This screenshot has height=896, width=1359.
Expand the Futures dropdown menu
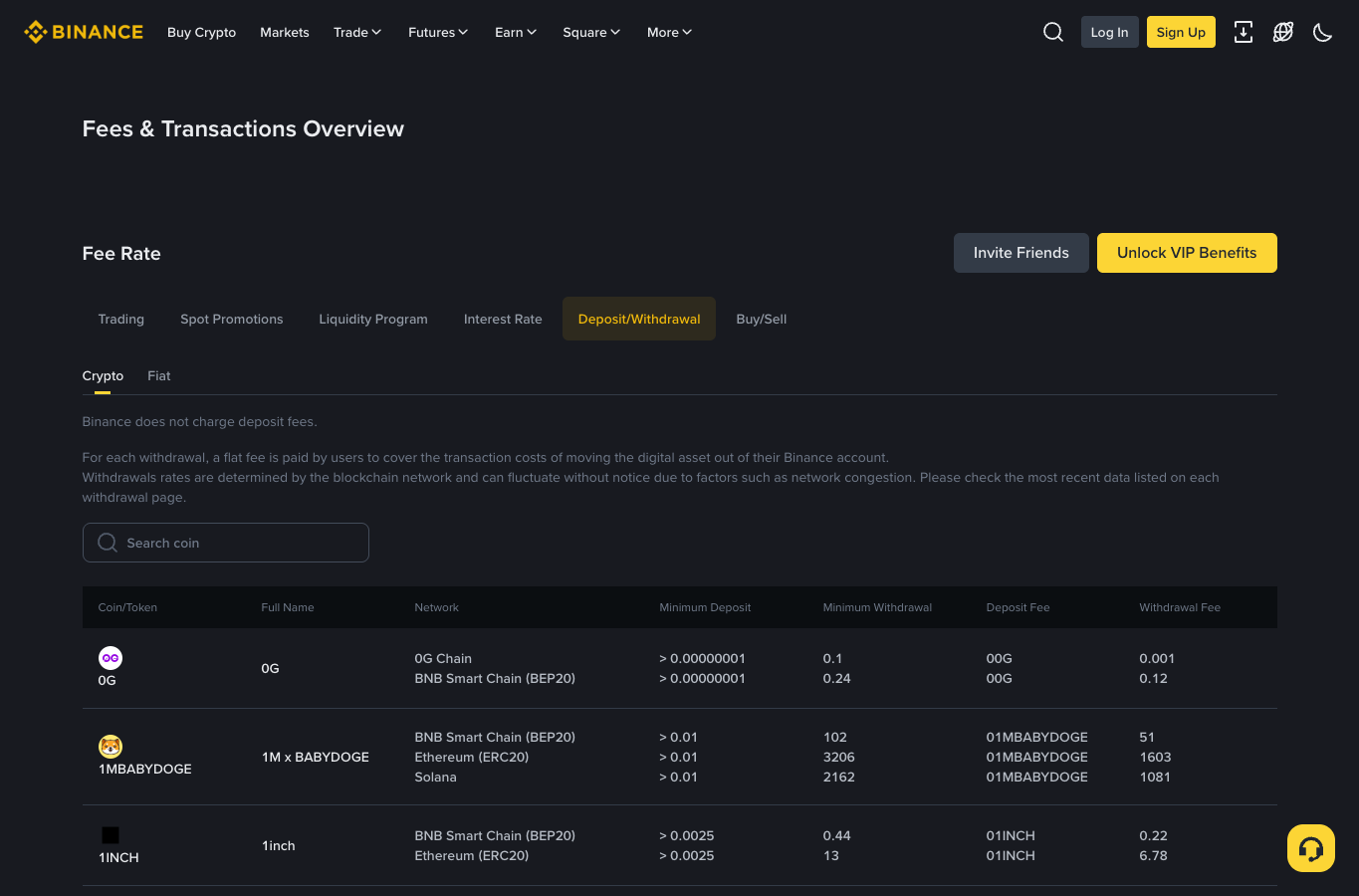coord(438,32)
